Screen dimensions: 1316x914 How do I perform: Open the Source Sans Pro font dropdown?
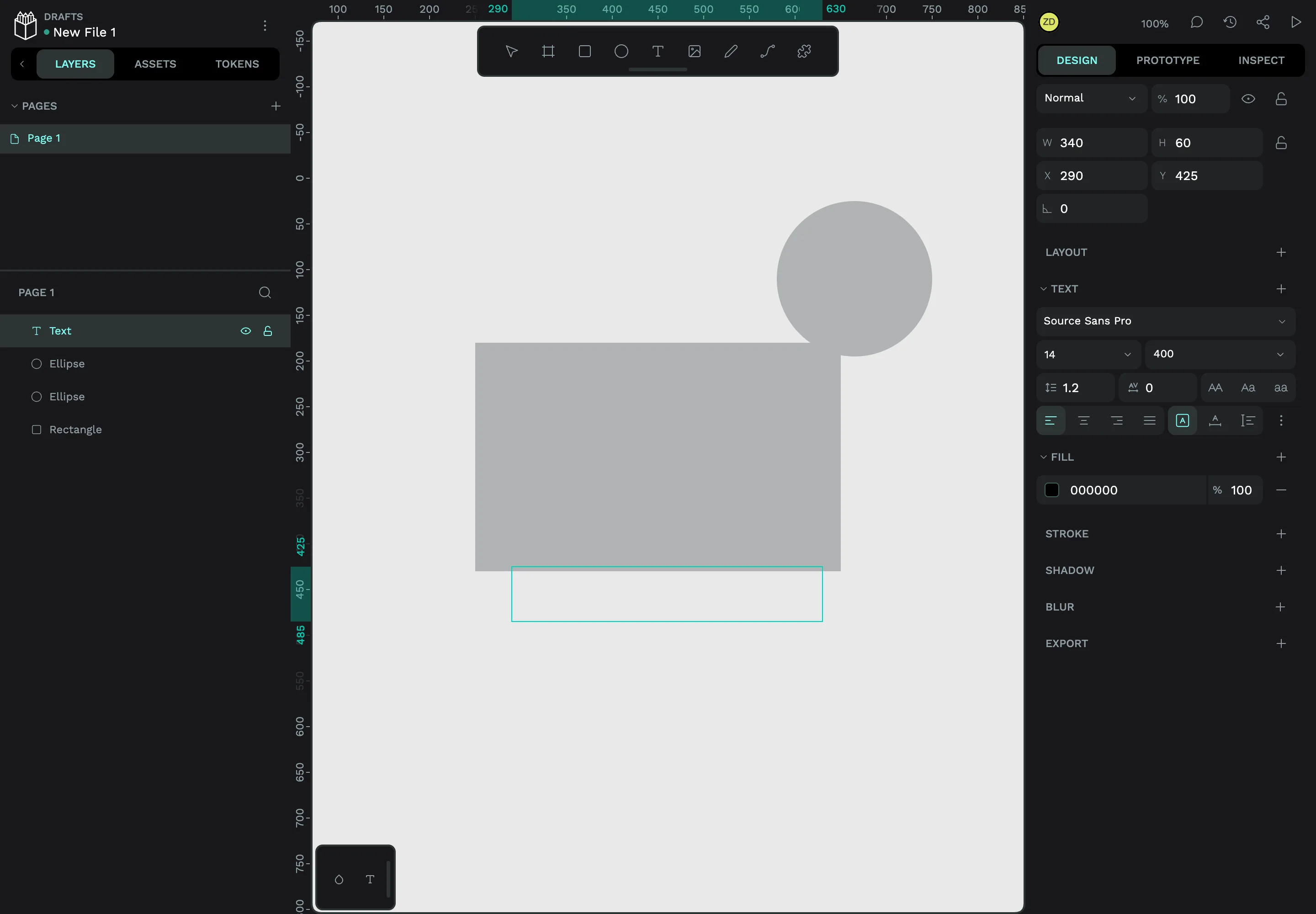1165,321
